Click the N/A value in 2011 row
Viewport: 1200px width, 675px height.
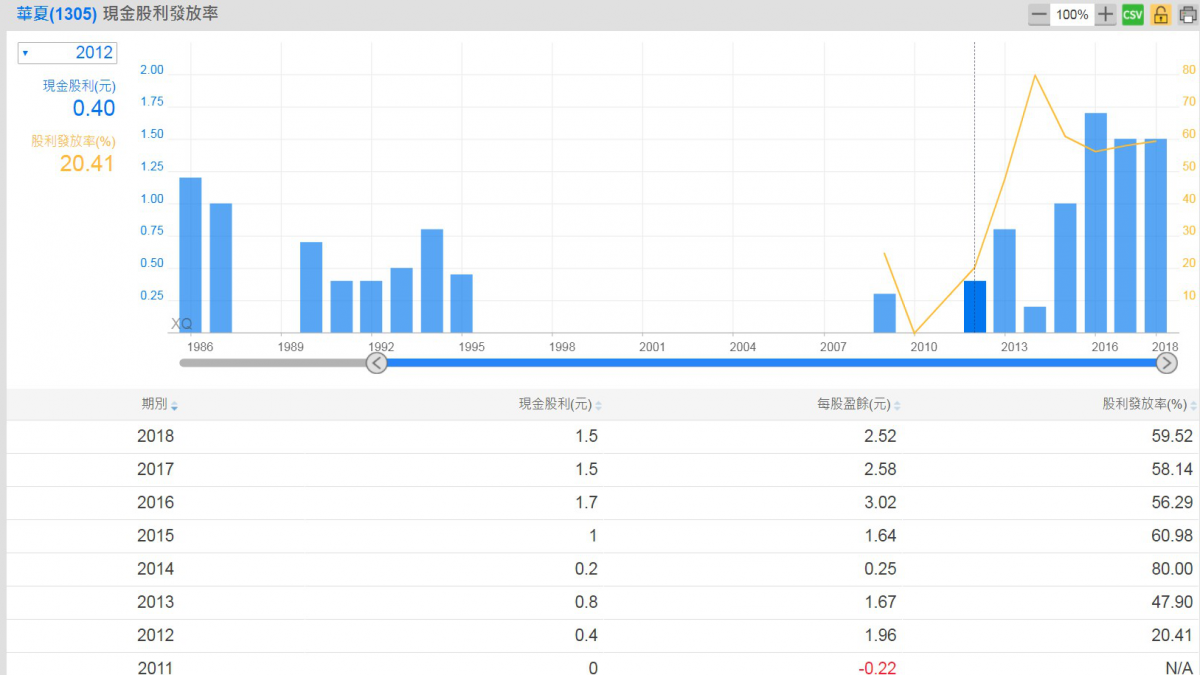point(1180,667)
